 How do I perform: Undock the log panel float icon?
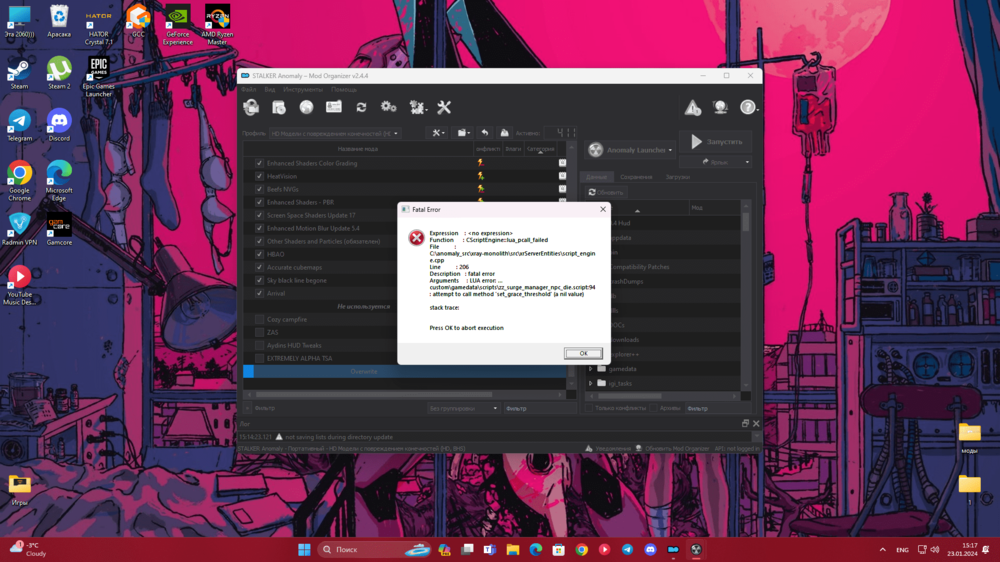[x=745, y=424]
